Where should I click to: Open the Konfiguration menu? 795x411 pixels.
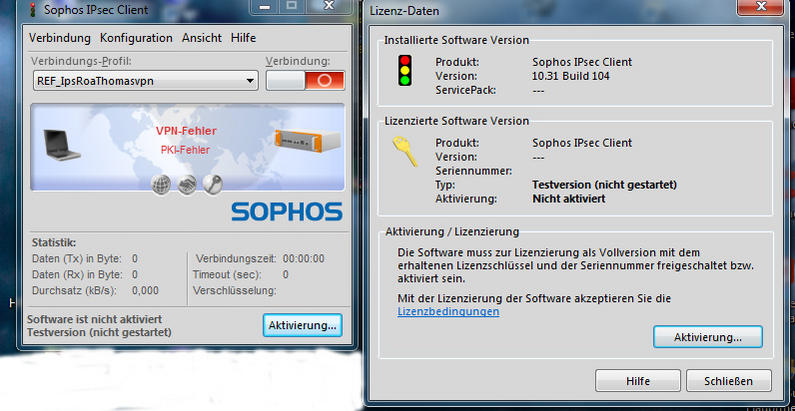point(136,38)
